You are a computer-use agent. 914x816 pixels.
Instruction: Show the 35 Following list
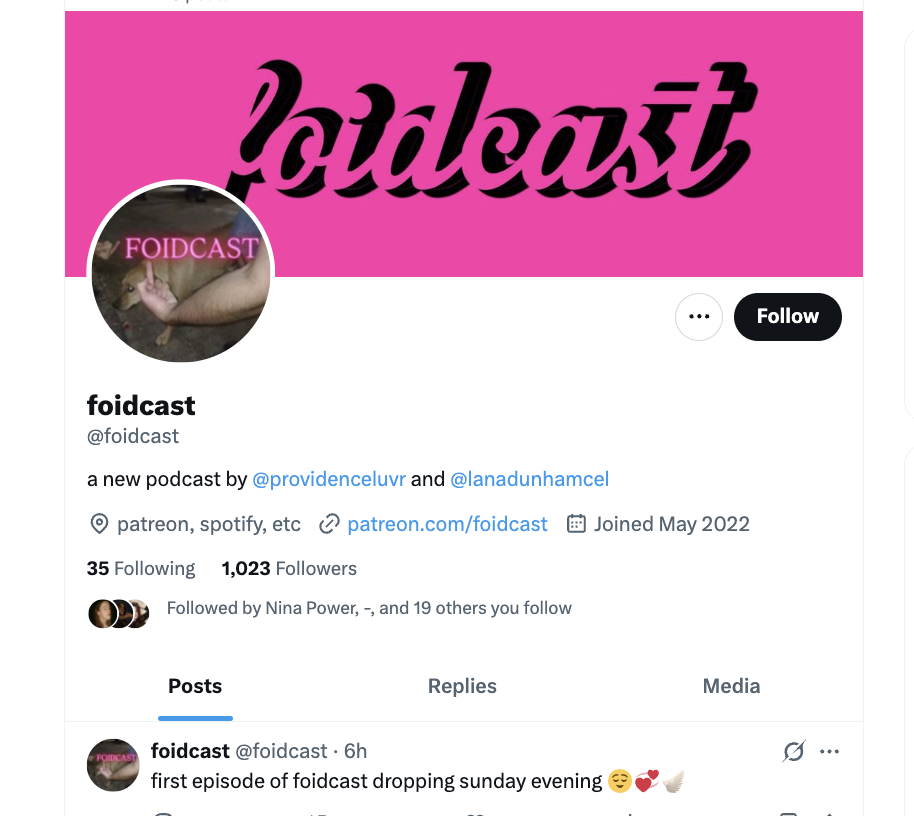coord(141,568)
